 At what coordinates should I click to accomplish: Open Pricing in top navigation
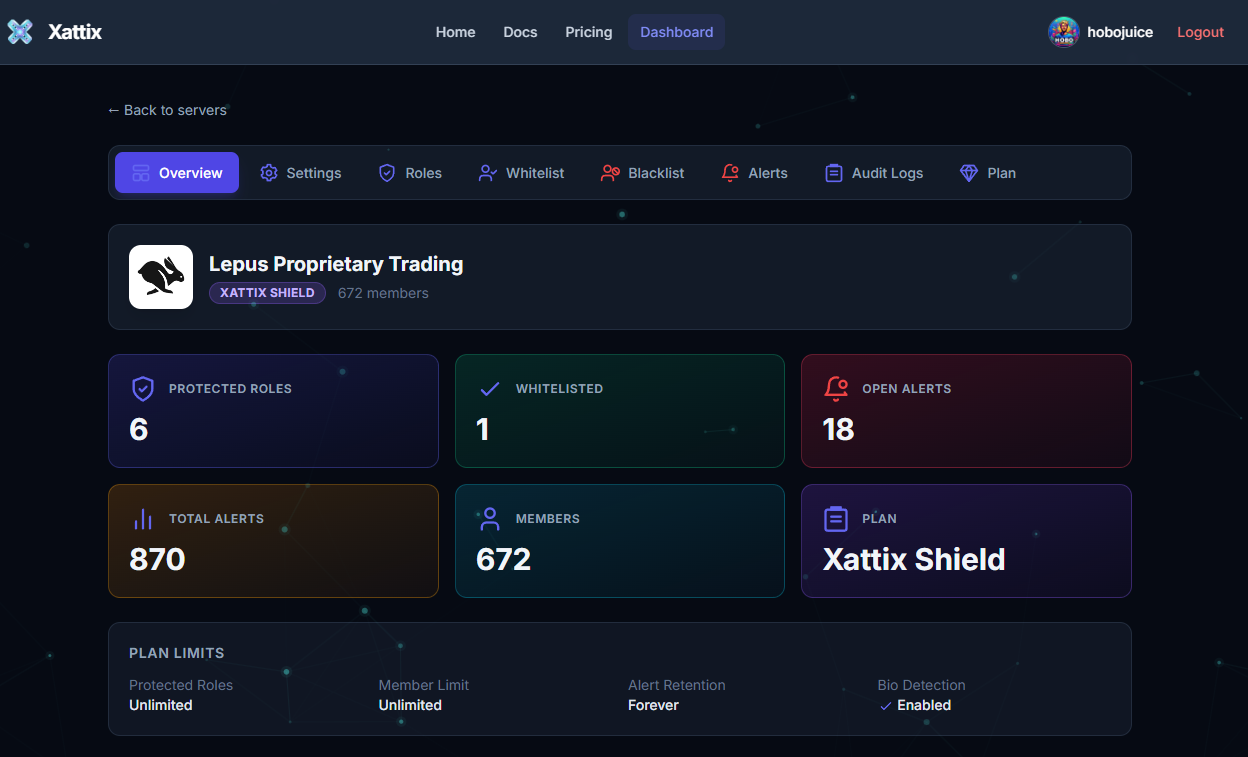click(589, 32)
